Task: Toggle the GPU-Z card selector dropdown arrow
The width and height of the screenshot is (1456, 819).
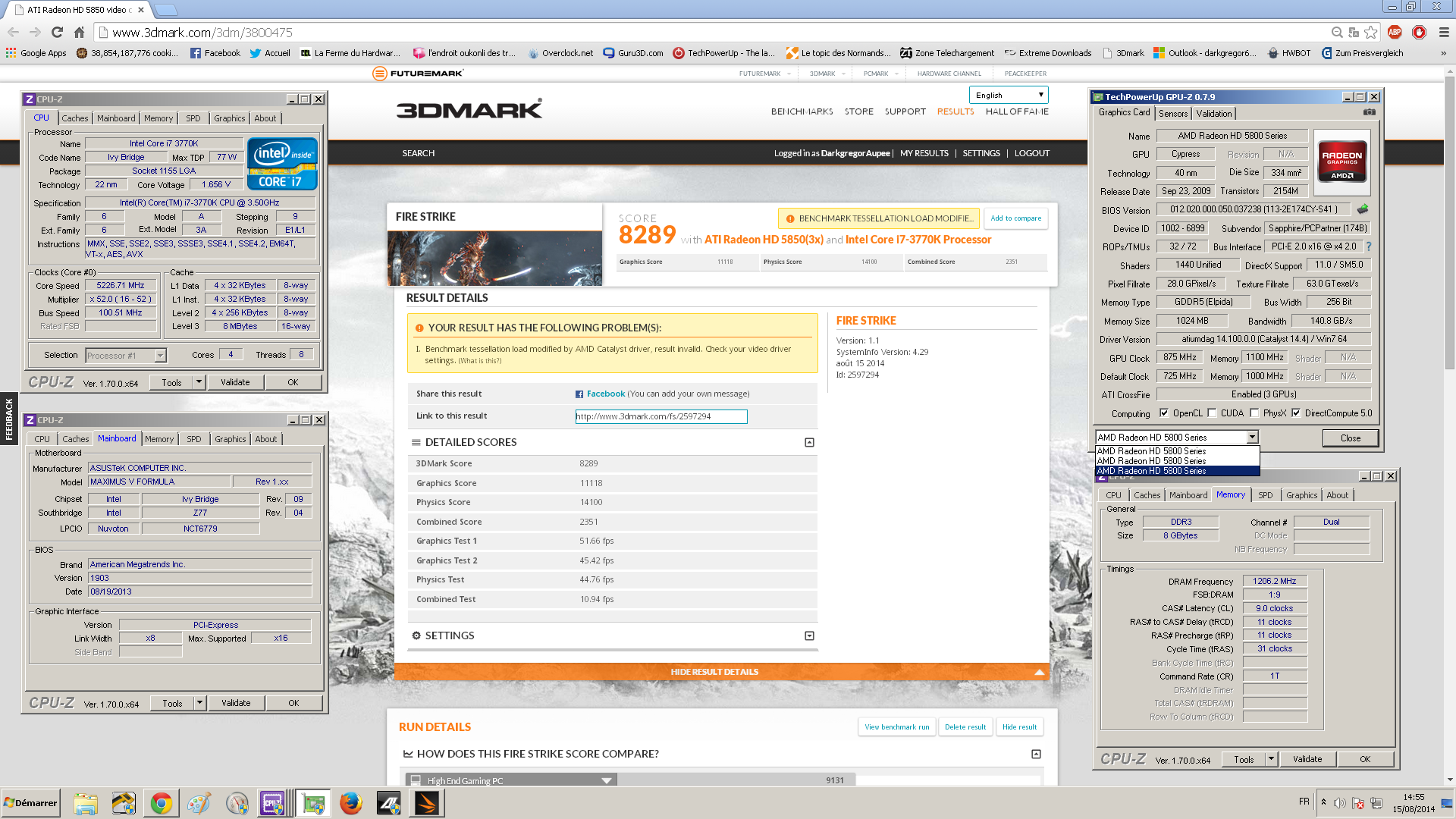Action: [x=1252, y=438]
